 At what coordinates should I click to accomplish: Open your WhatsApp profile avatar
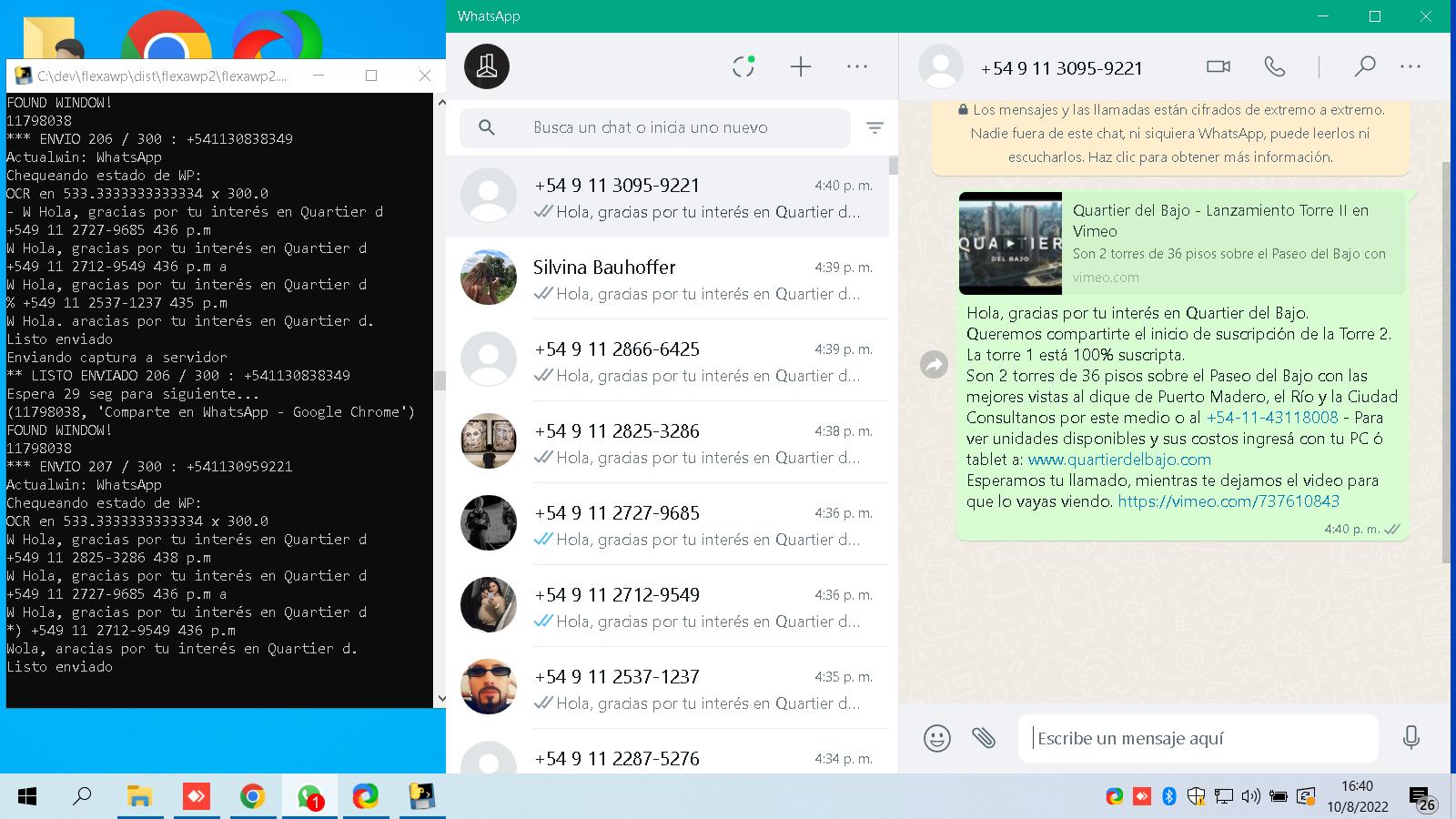pos(487,66)
